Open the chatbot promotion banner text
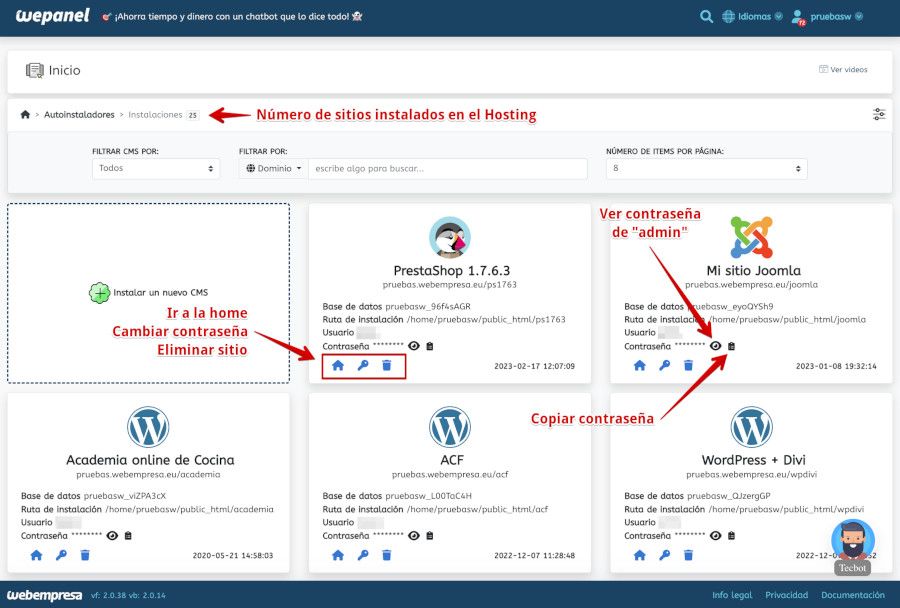 coord(232,17)
